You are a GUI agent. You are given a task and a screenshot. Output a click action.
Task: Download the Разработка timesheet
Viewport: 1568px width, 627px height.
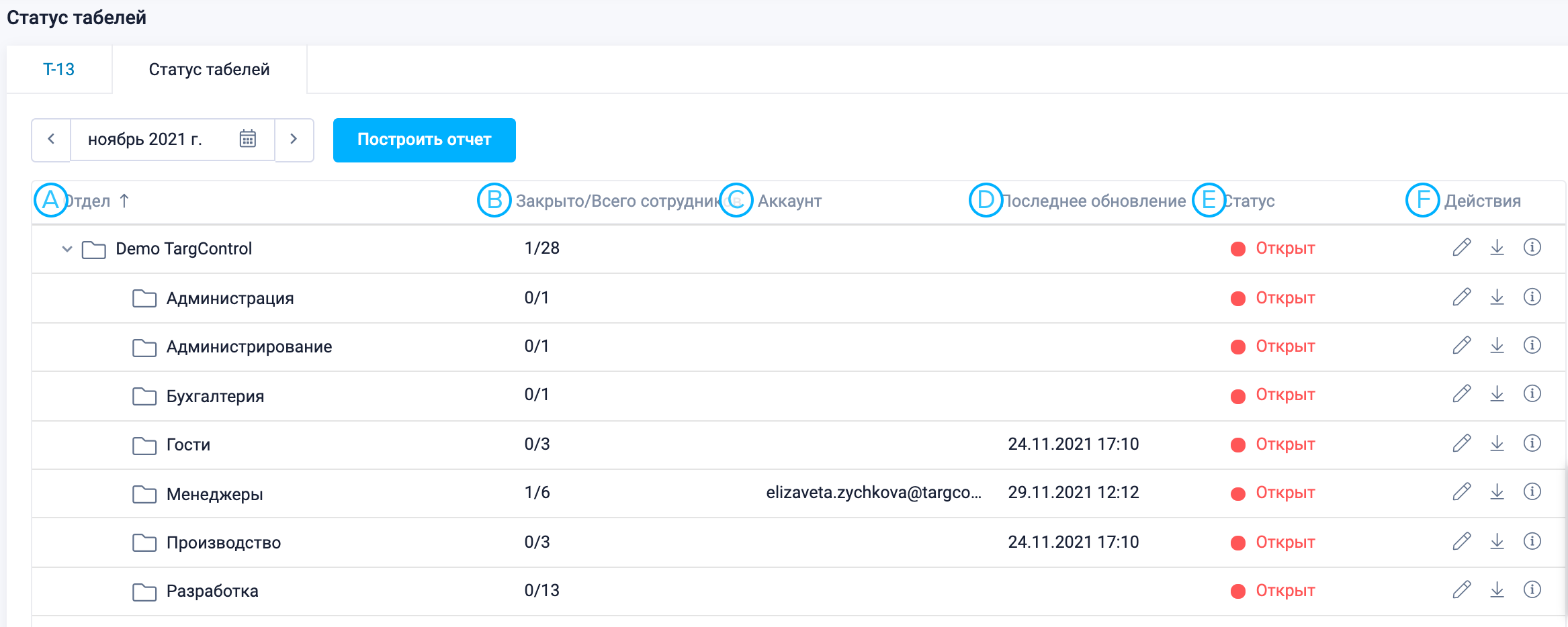pyautogui.click(x=1497, y=590)
